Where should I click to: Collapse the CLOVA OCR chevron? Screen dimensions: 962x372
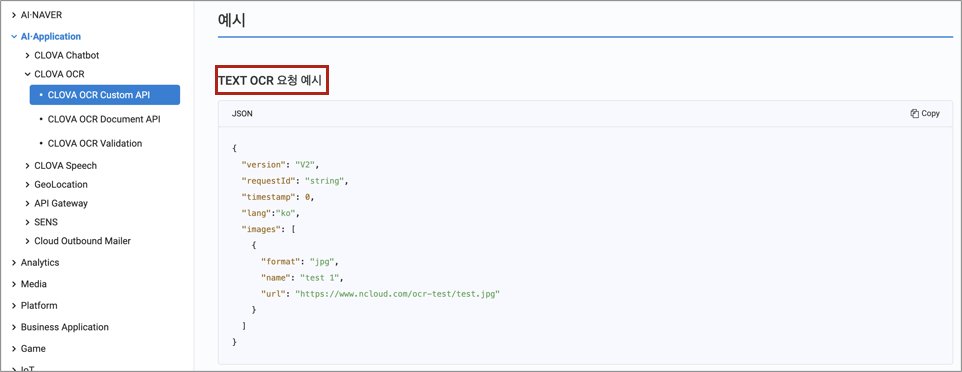[27, 74]
